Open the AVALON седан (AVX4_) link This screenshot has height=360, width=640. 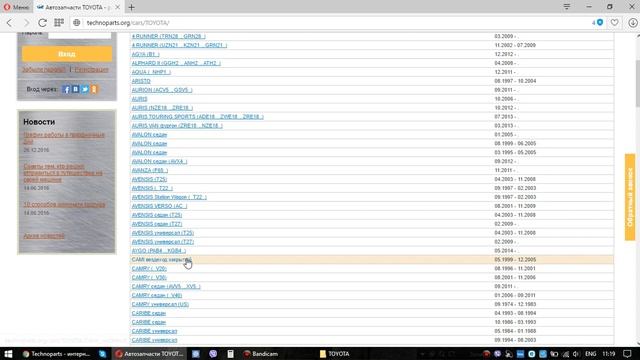pos(159,162)
